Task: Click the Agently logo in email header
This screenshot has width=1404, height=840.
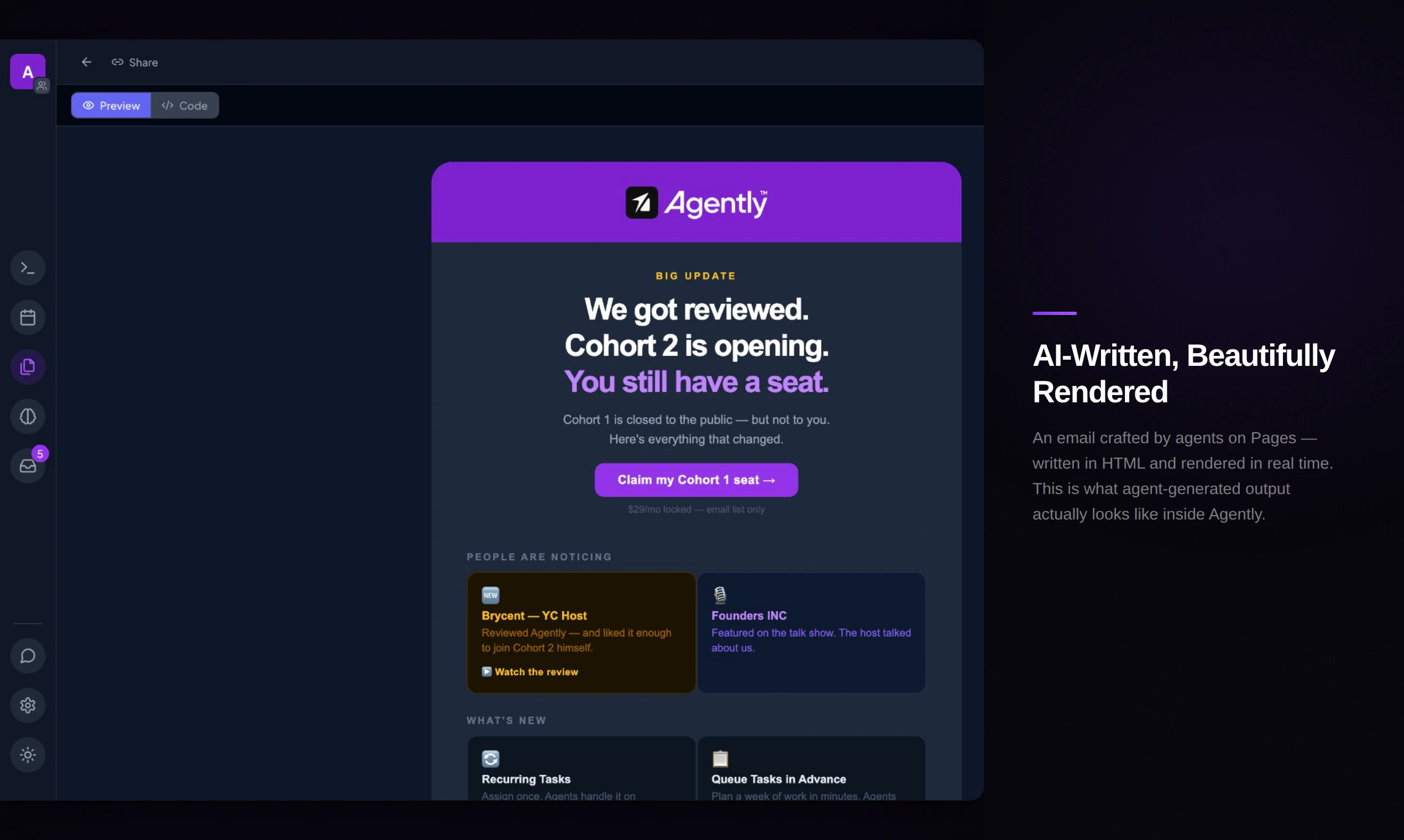Action: 696,203
